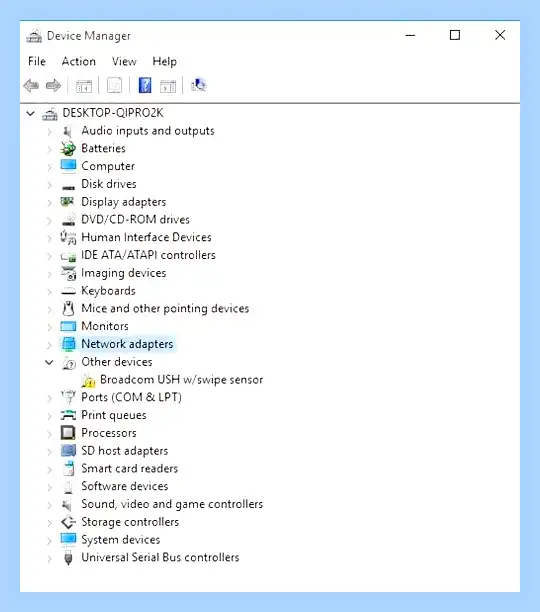Close the Device Manager window
This screenshot has width=540, height=612.
tap(500, 36)
